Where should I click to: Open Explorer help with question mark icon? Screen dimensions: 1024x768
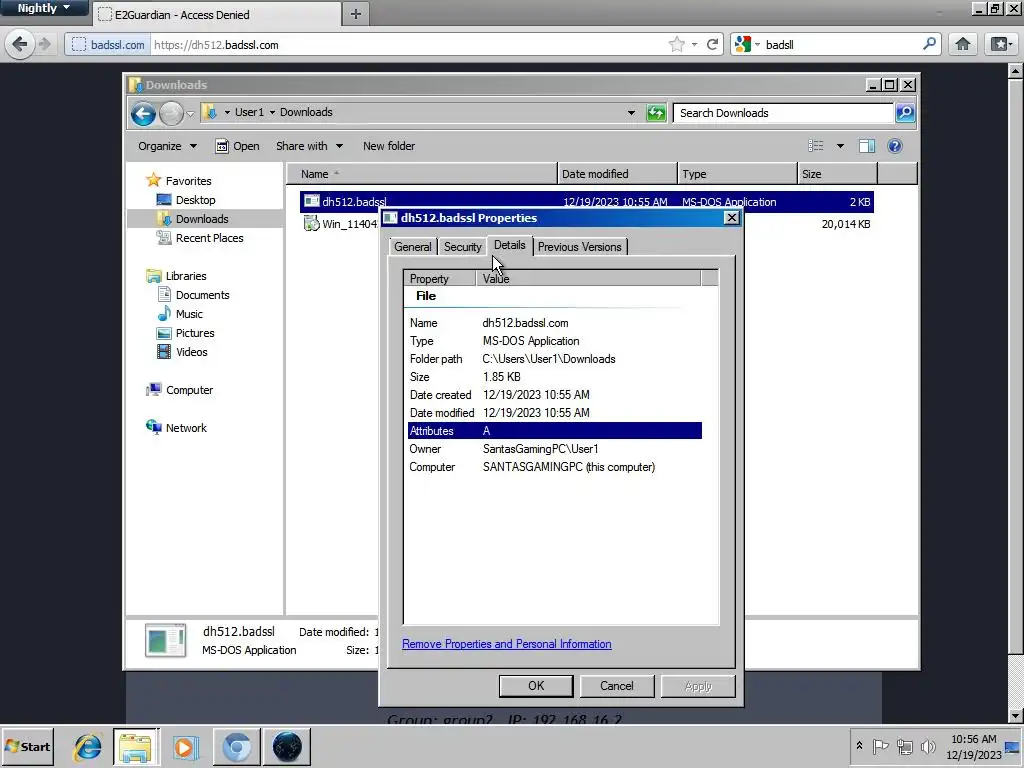point(895,146)
